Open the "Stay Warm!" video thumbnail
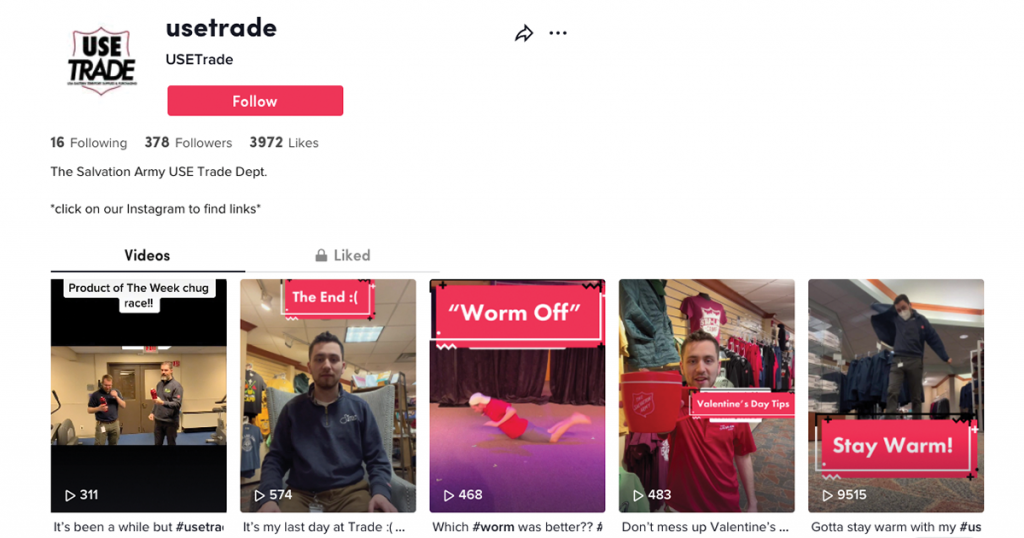The width and height of the screenshot is (1024, 538). point(896,396)
